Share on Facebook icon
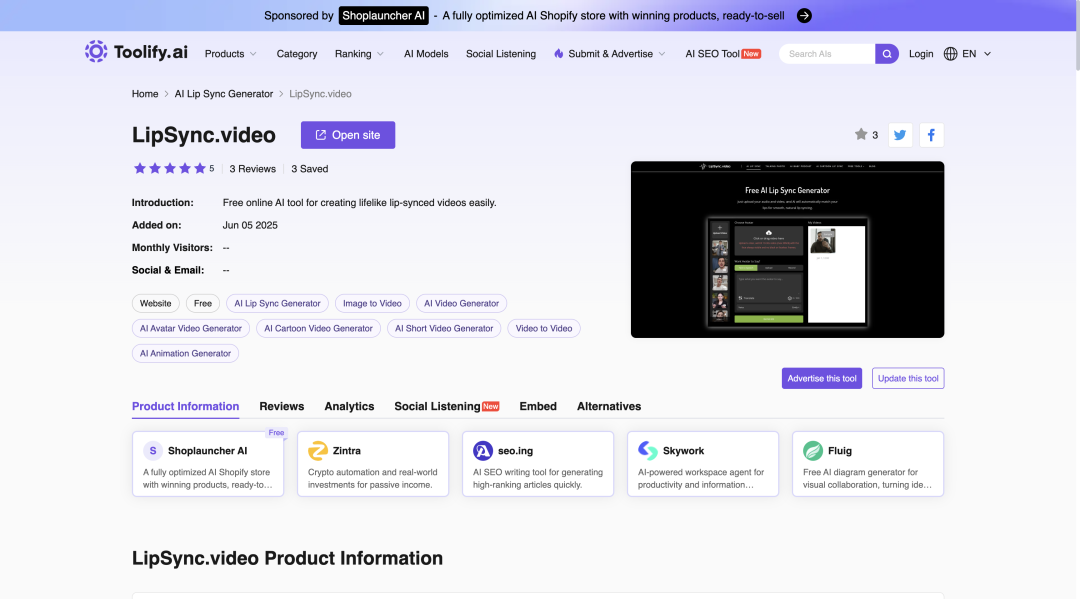The image size is (1080, 599). point(931,135)
